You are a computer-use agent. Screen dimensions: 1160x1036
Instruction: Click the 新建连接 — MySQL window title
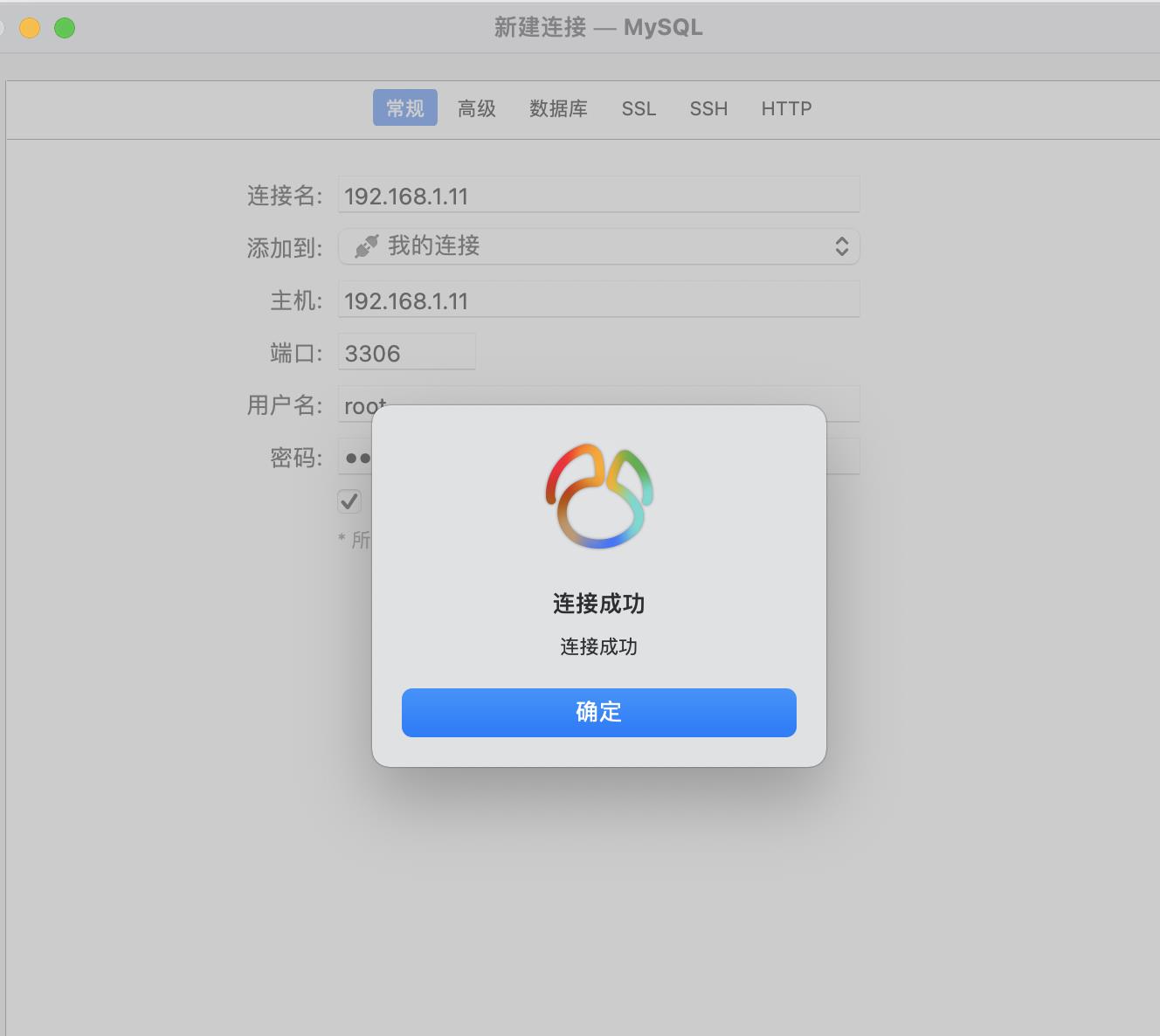click(x=598, y=27)
